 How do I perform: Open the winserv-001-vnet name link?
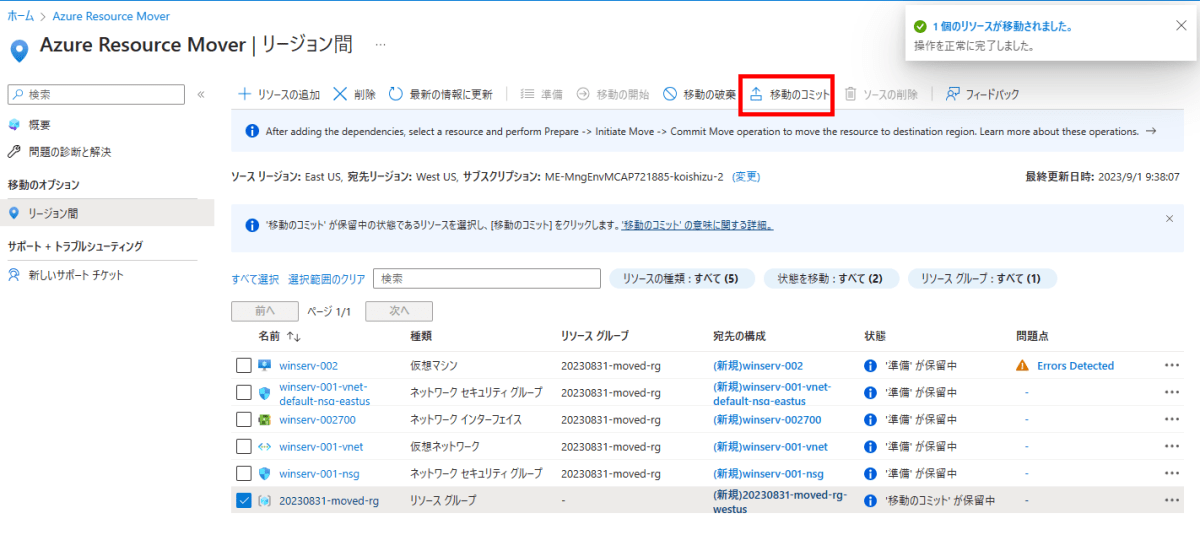click(x=320, y=447)
